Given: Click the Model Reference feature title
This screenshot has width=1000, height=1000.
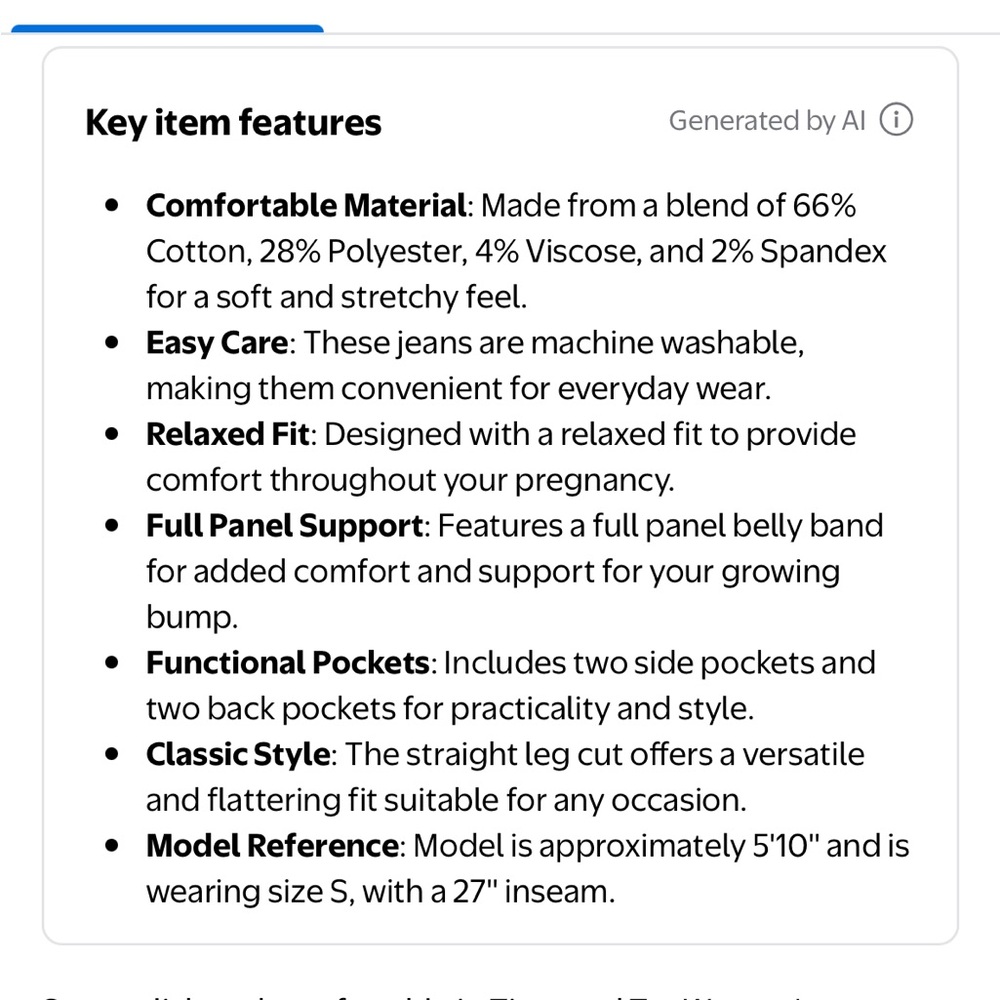Looking at the screenshot, I should point(272,846).
